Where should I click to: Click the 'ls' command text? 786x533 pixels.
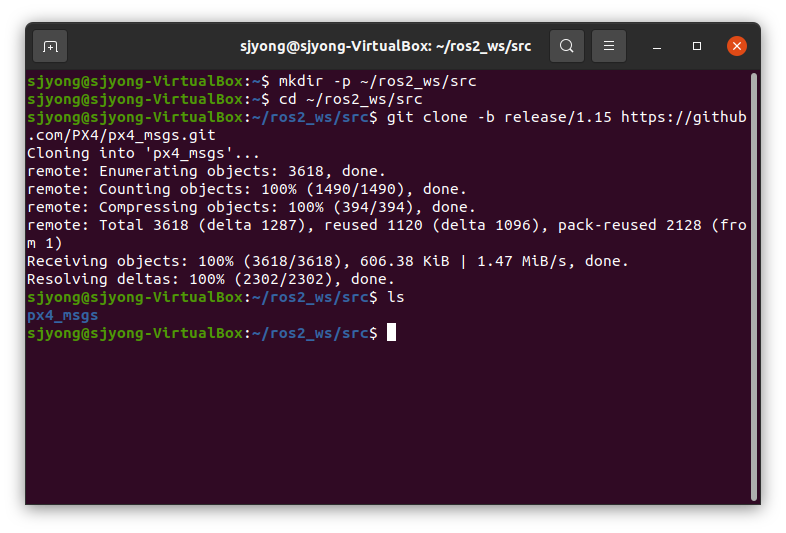(x=396, y=297)
